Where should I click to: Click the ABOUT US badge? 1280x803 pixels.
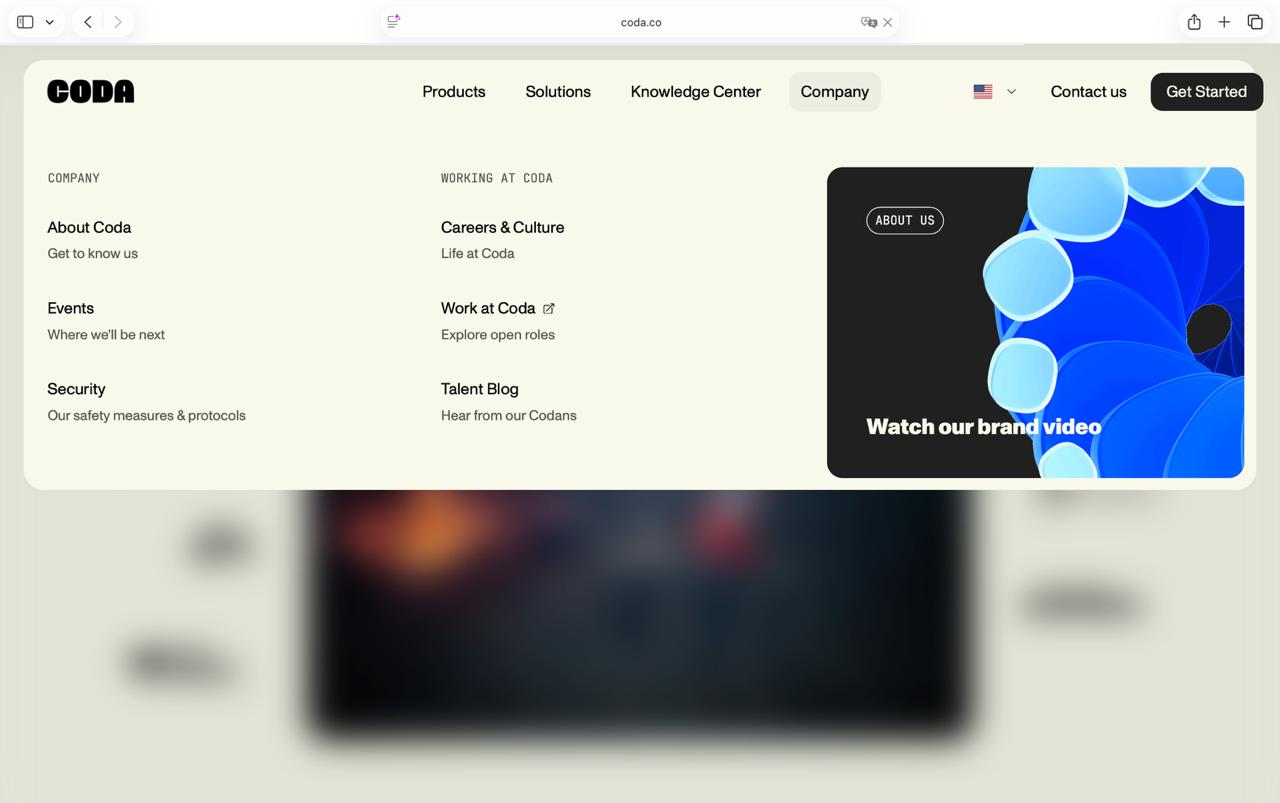[x=905, y=220]
